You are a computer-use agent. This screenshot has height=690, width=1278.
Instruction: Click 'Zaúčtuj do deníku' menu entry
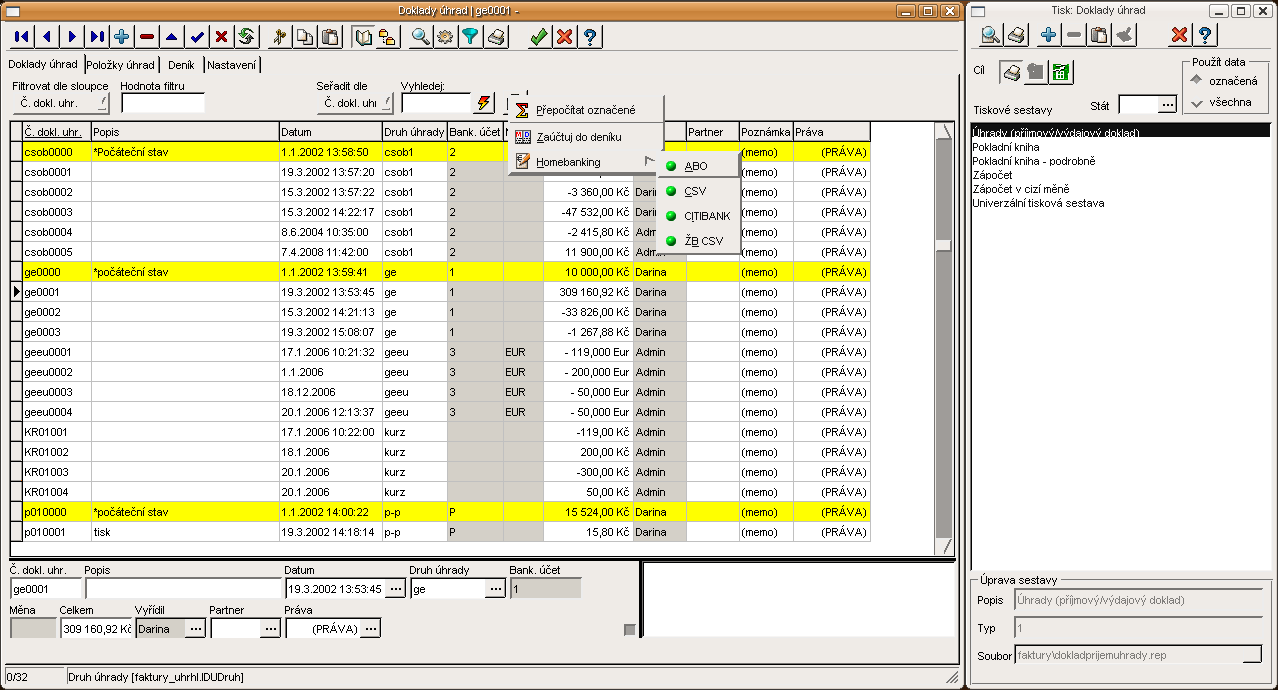click(578, 136)
